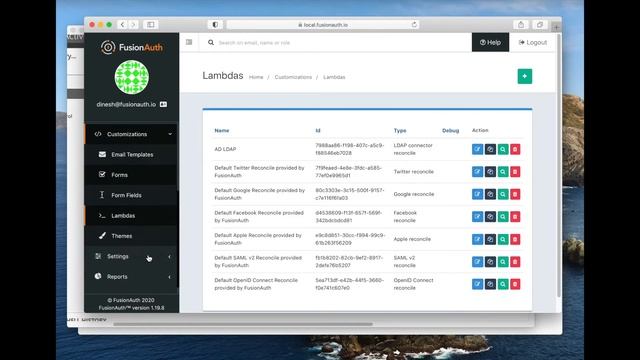Screen dimensions: 640x360
Task: Sort table by Name column
Action: (222, 131)
